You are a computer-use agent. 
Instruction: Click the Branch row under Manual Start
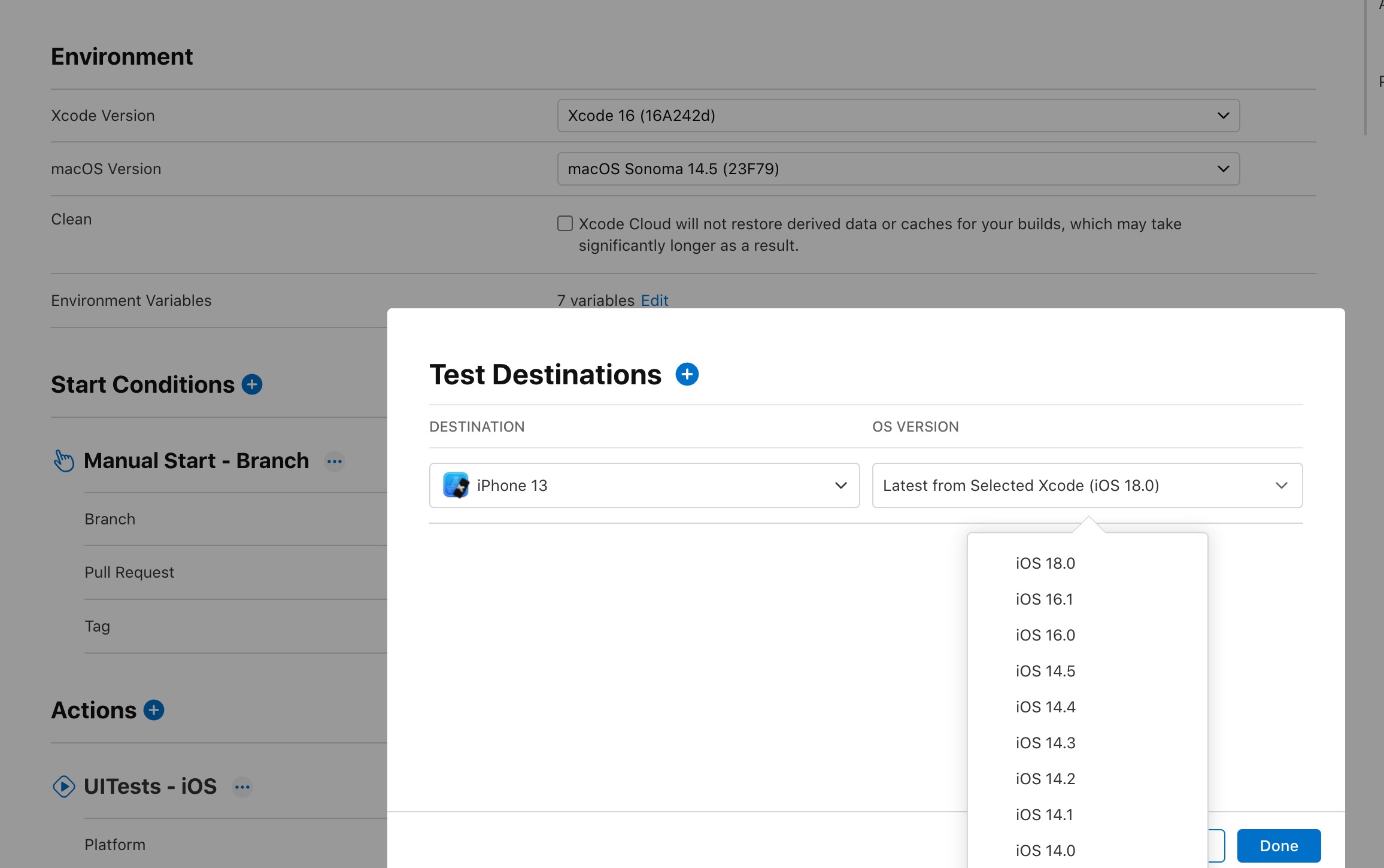coord(236,519)
